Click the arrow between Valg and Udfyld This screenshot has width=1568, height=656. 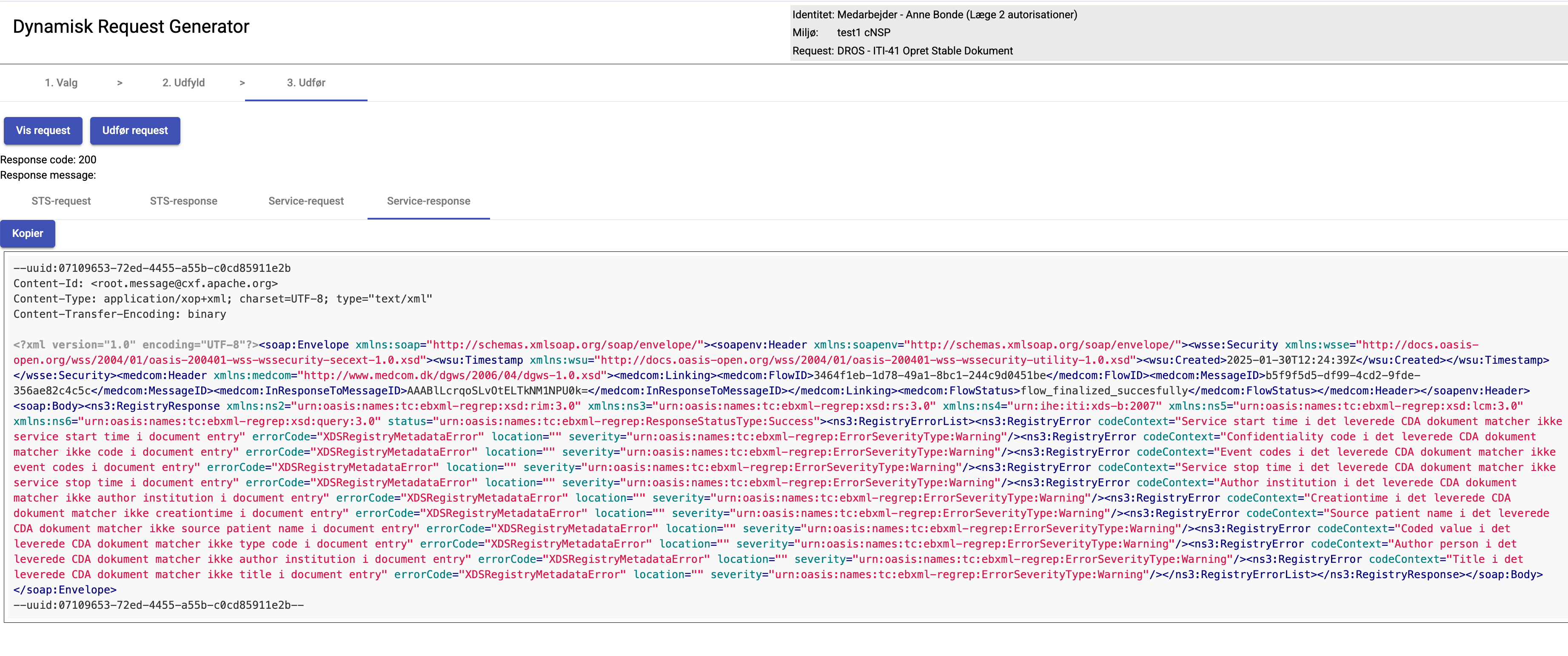(x=120, y=83)
